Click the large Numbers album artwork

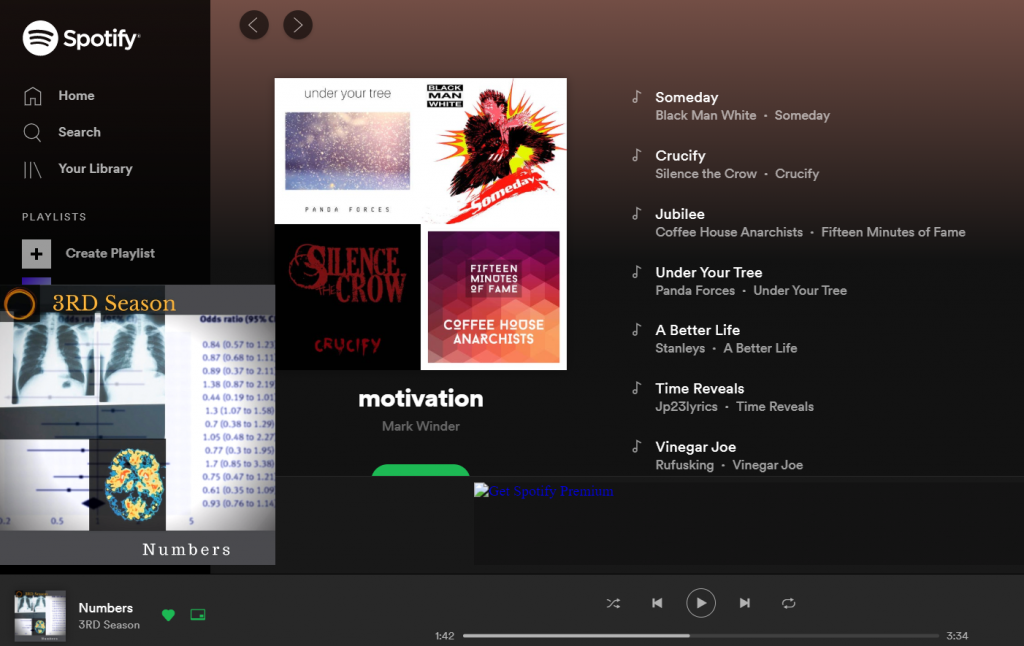click(138, 425)
